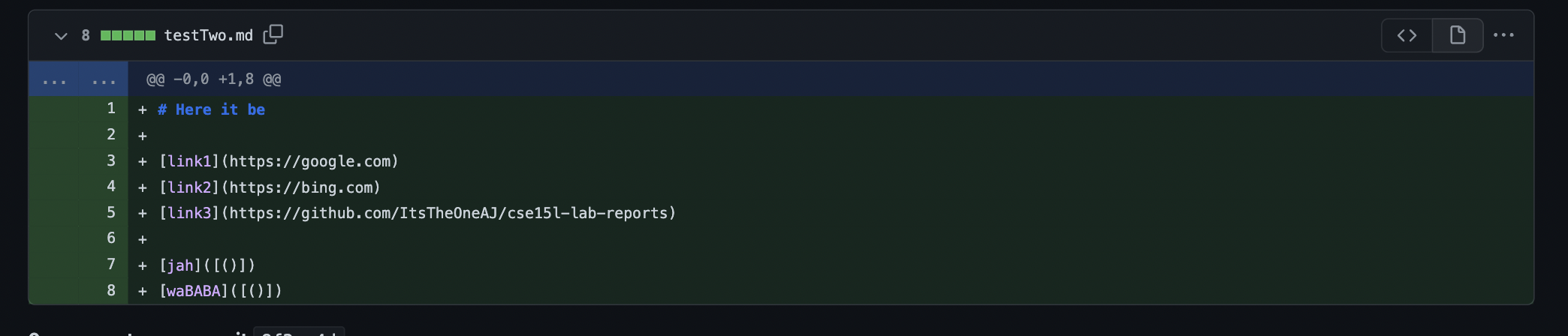Image resolution: width=1568 pixels, height=336 pixels.
Task: Select line number 8 in the diff
Action: [111, 290]
